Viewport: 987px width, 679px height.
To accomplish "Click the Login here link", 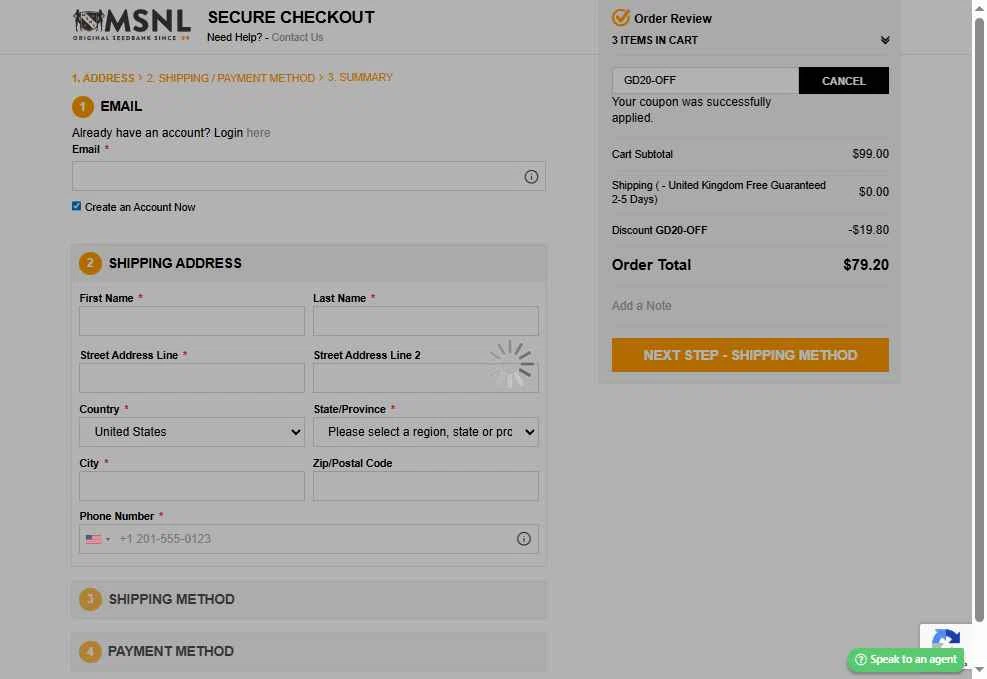I will tap(258, 133).
